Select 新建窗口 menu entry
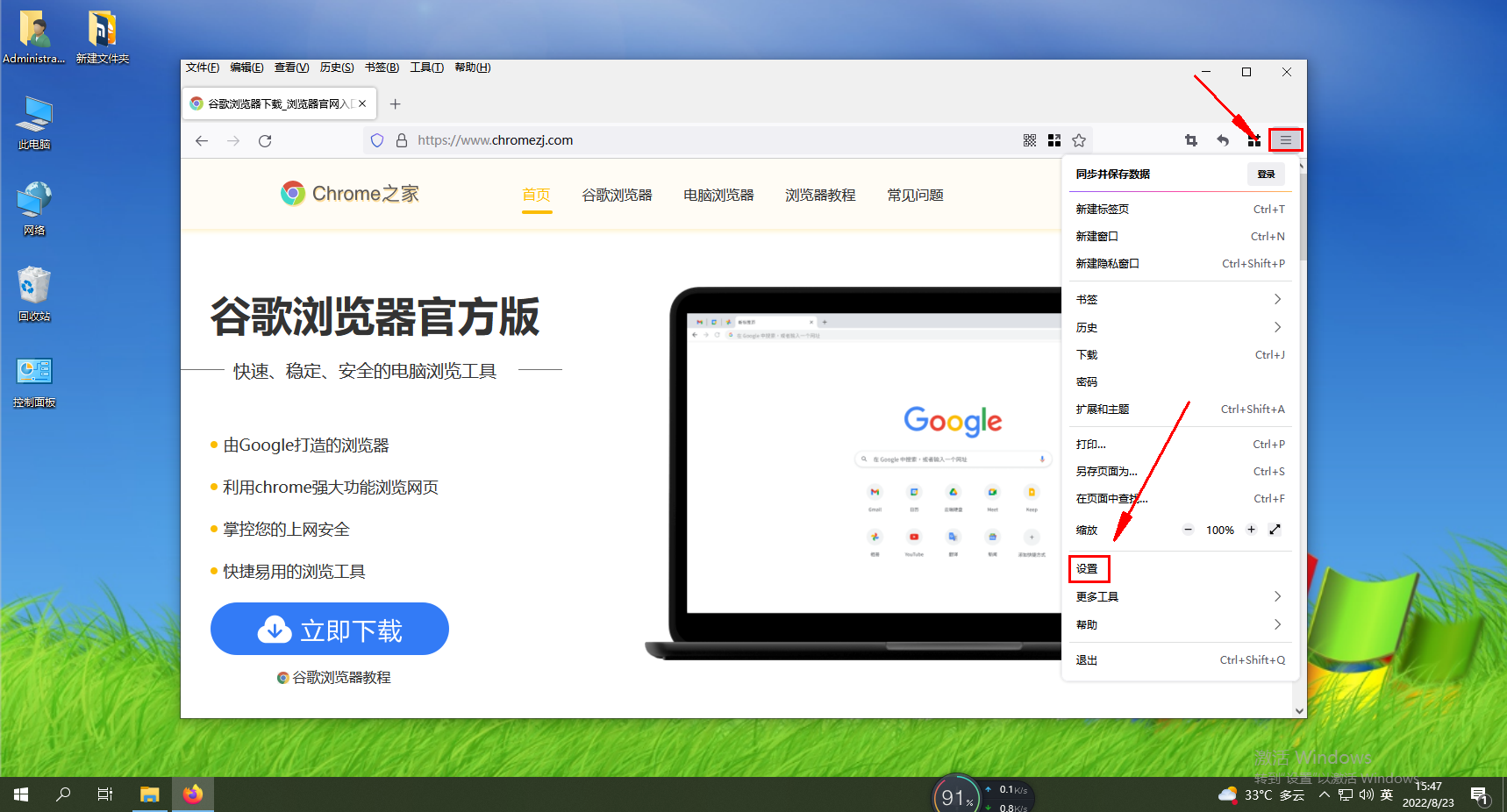This screenshot has height=812, width=1507. pos(1180,237)
